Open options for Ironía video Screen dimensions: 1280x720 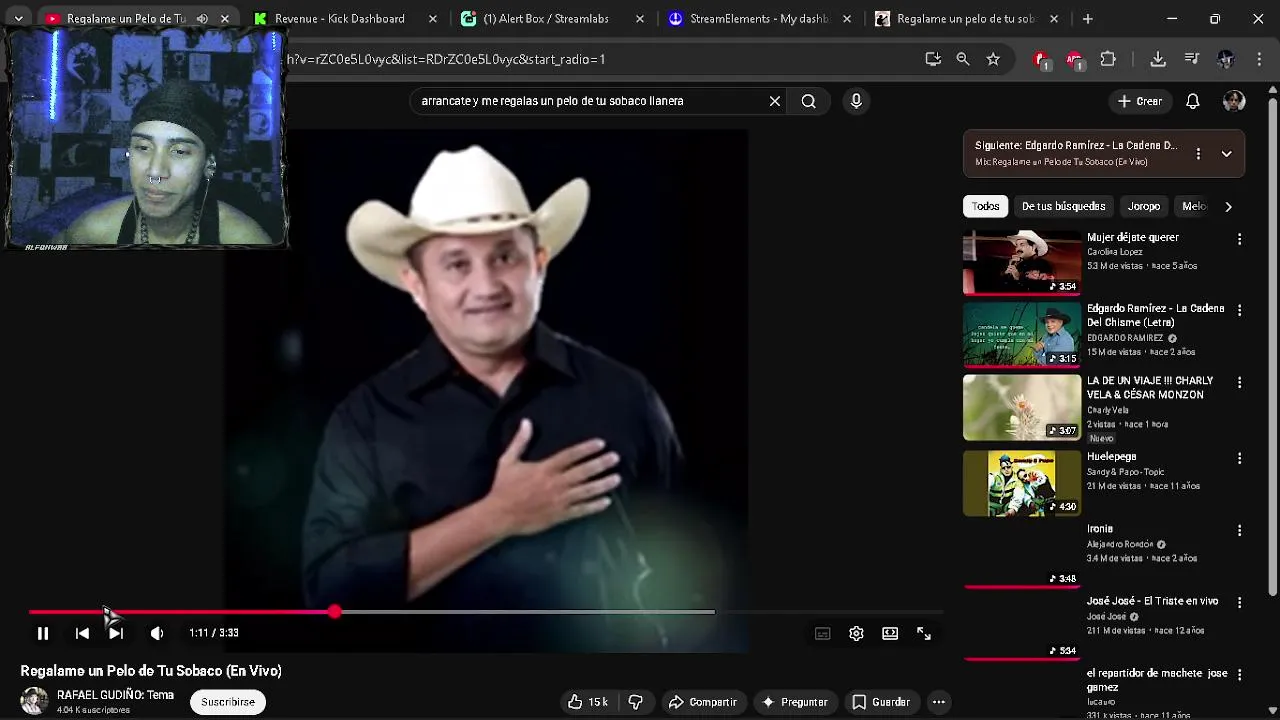(1239, 531)
